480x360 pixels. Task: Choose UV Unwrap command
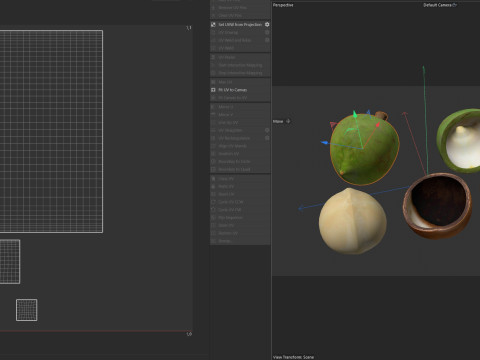(228, 33)
